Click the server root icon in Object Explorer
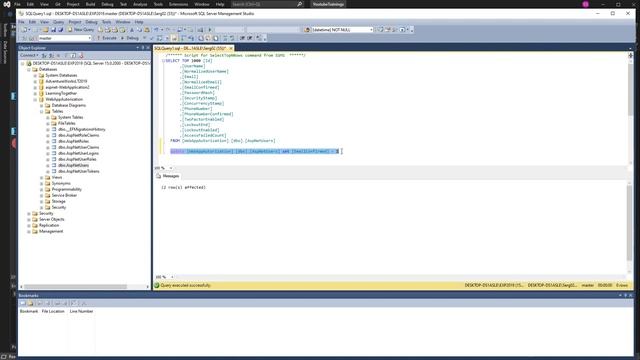The image size is (640, 360). 29,64
